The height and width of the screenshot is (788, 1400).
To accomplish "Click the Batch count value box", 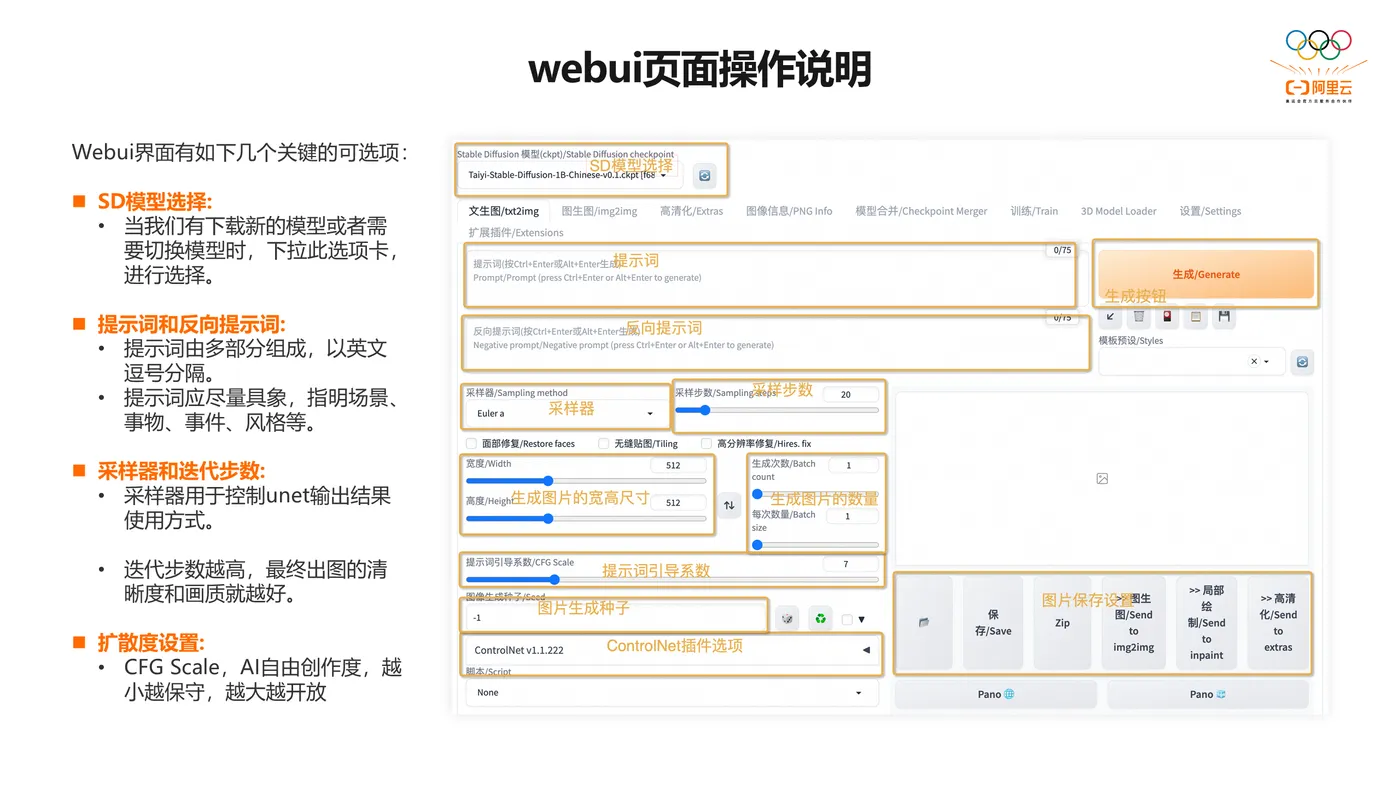I will (854, 465).
